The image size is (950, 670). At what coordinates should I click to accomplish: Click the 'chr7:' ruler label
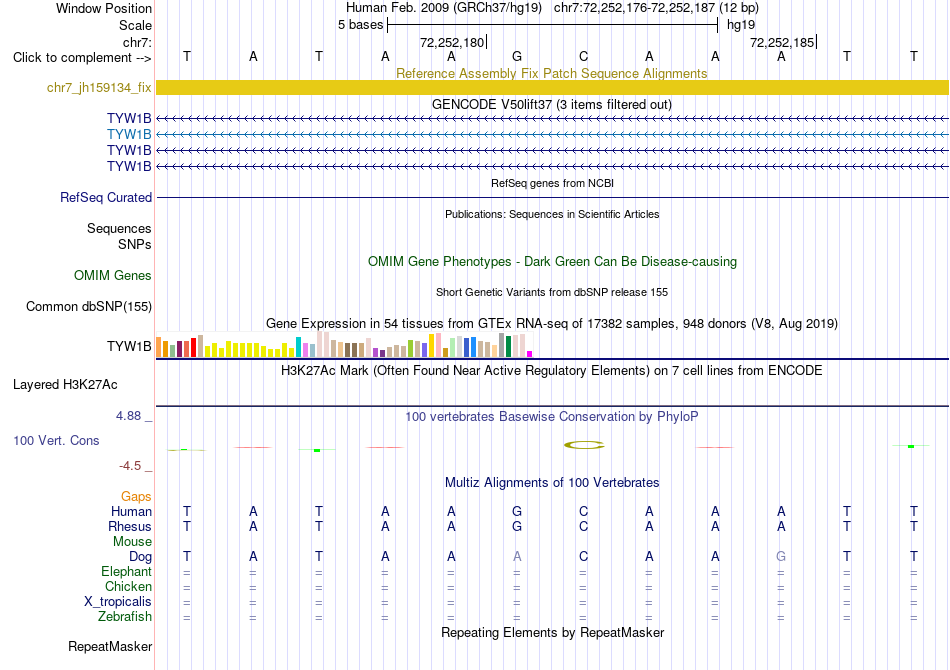[137, 42]
